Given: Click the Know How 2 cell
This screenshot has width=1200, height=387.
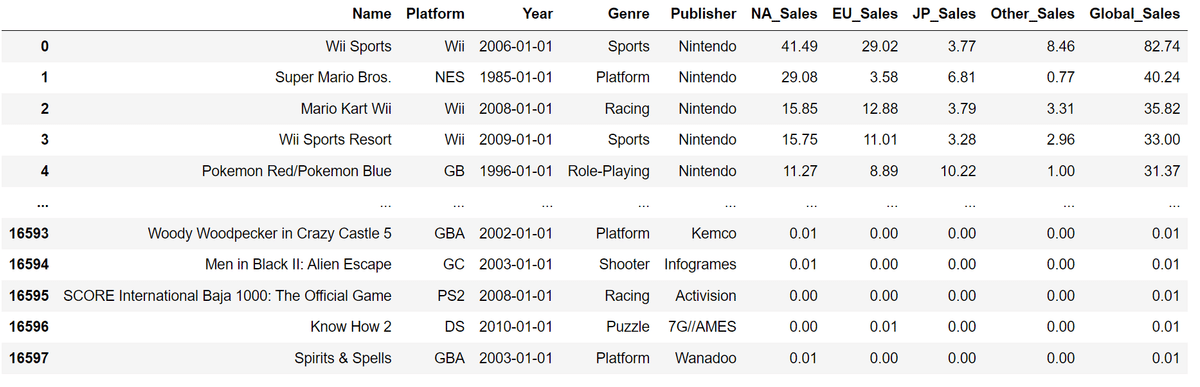Looking at the screenshot, I should point(351,327).
